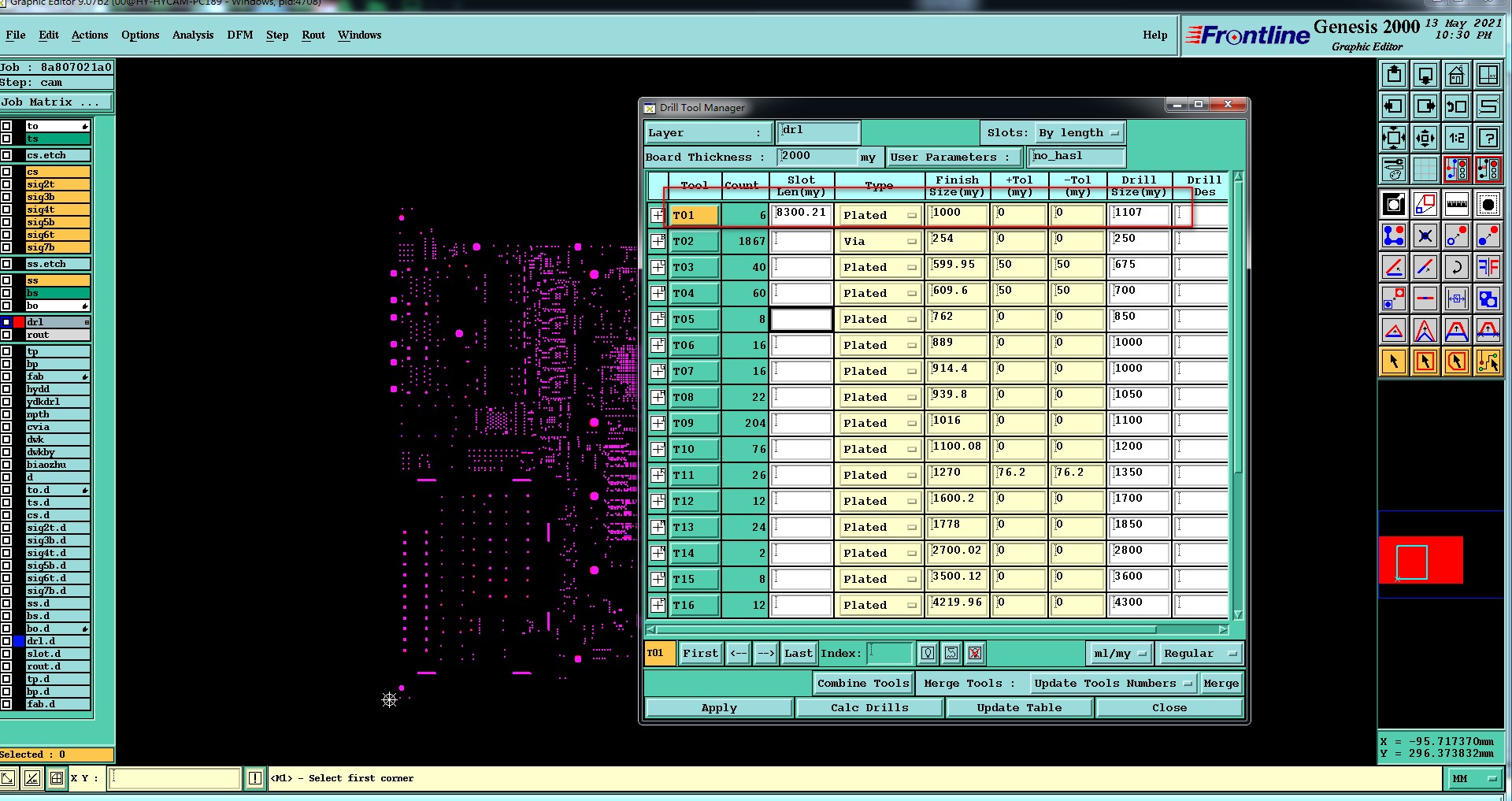
Task: Open the Analysis menu
Action: point(193,35)
